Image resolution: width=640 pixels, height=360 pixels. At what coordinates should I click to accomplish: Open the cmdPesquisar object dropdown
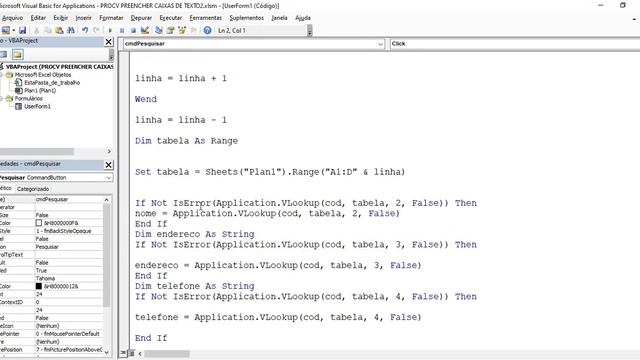pyautogui.click(x=380, y=44)
